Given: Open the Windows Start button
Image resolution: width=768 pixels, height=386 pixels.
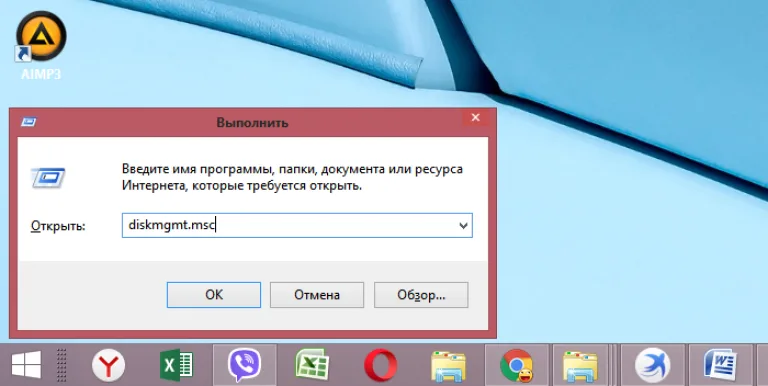Looking at the screenshot, I should click(x=26, y=365).
